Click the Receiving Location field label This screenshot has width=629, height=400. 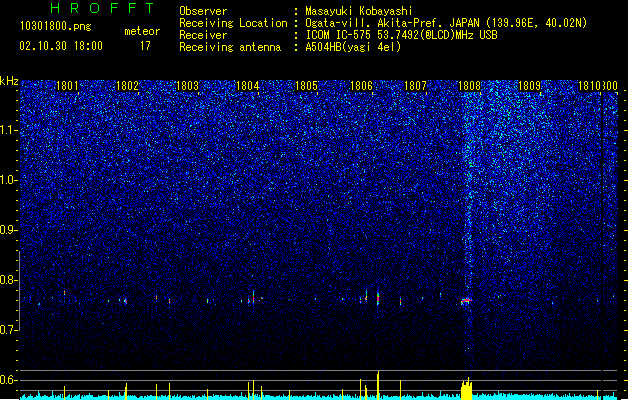click(x=233, y=23)
